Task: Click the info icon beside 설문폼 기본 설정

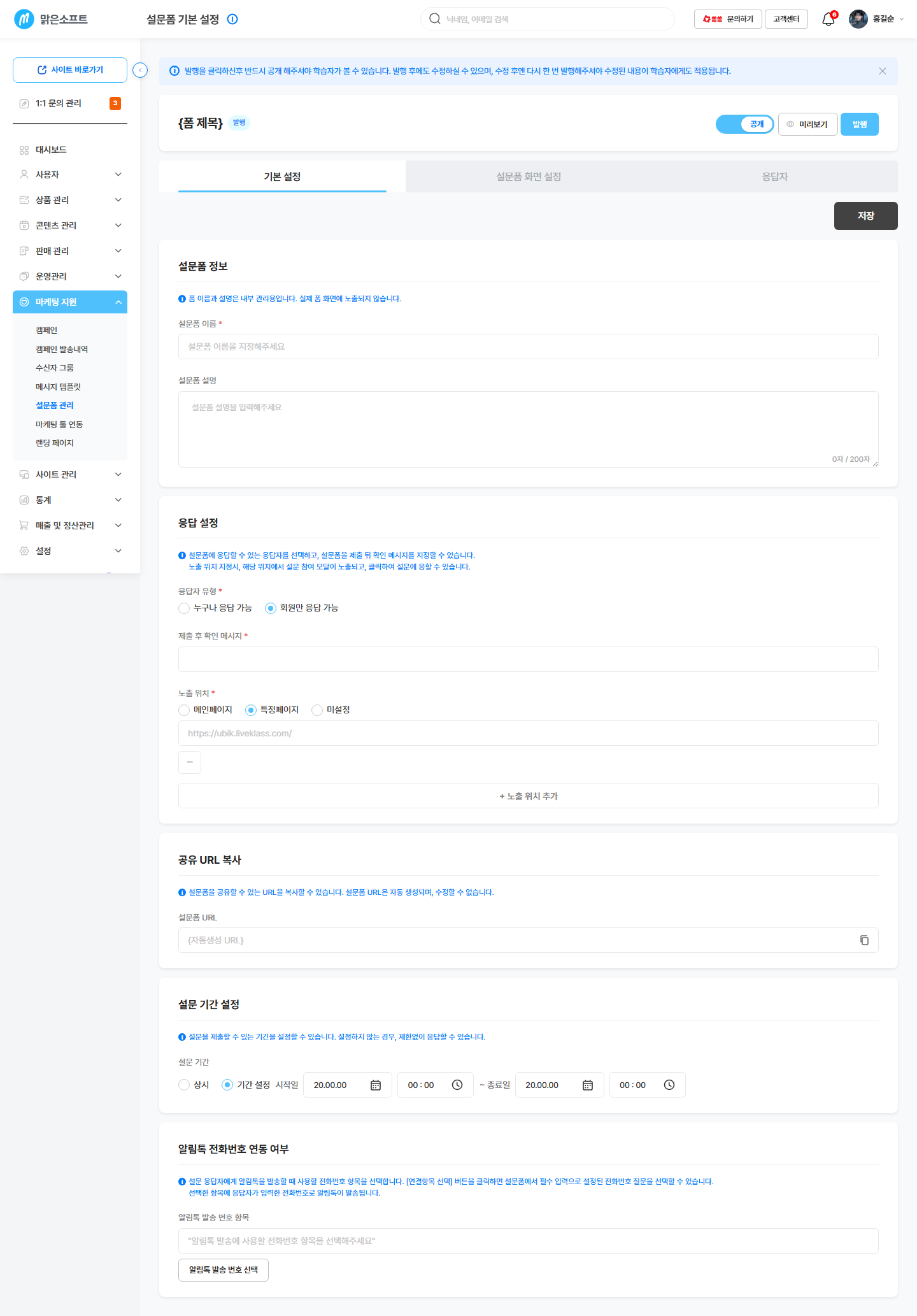Action: point(232,19)
